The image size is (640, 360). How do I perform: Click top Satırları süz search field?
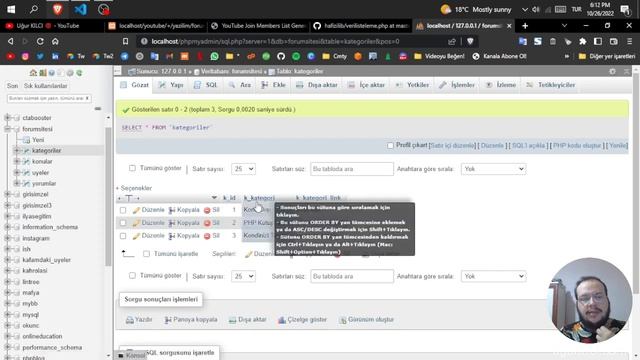352,169
